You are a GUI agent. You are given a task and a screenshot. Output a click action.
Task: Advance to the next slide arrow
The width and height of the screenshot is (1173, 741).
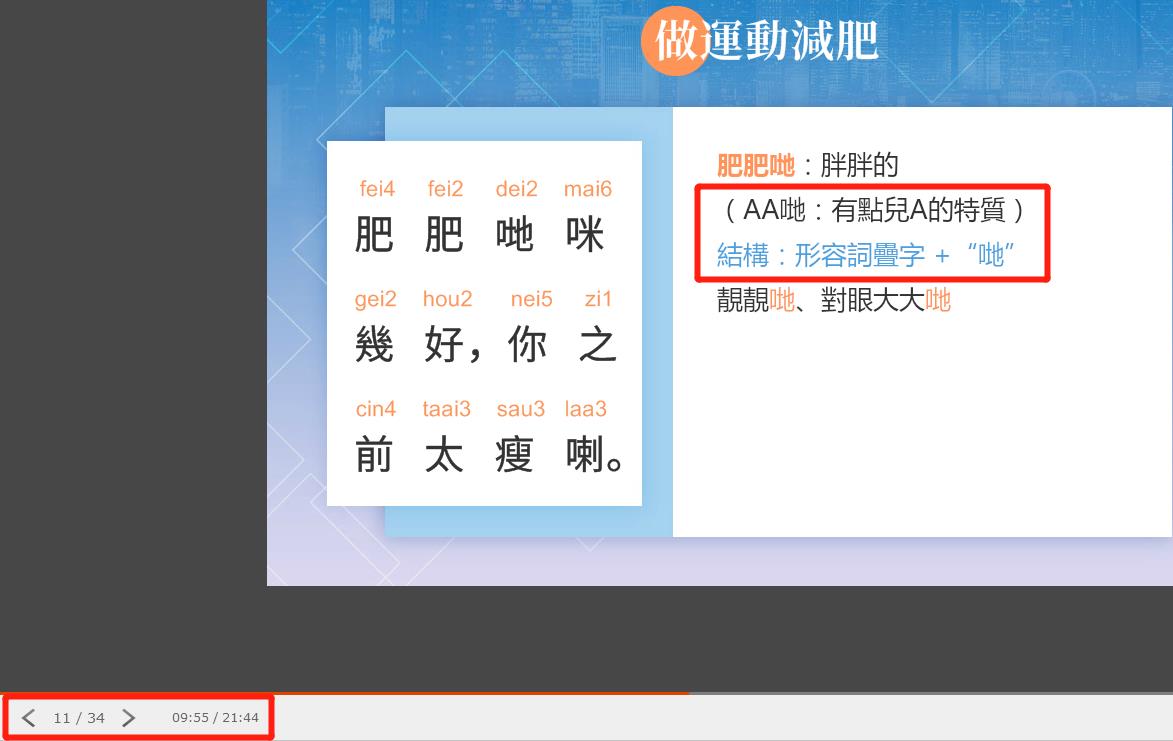click(x=128, y=718)
